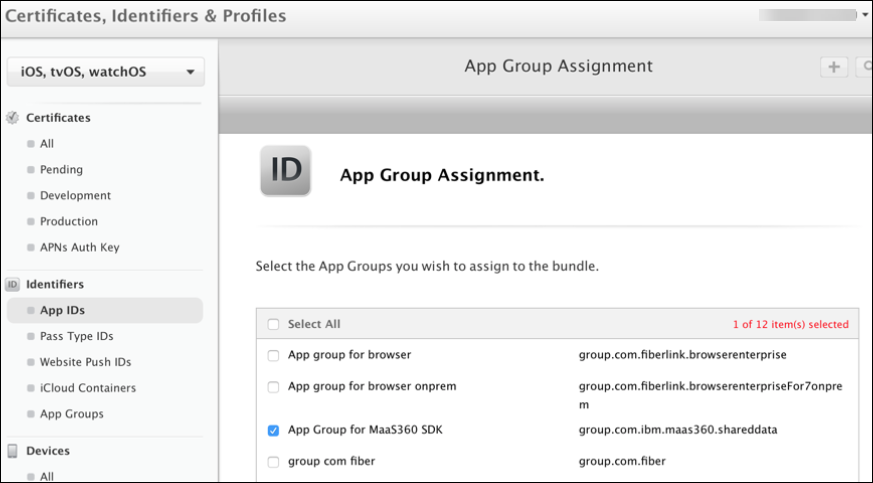Open Pass Type IDs

pos(76,336)
